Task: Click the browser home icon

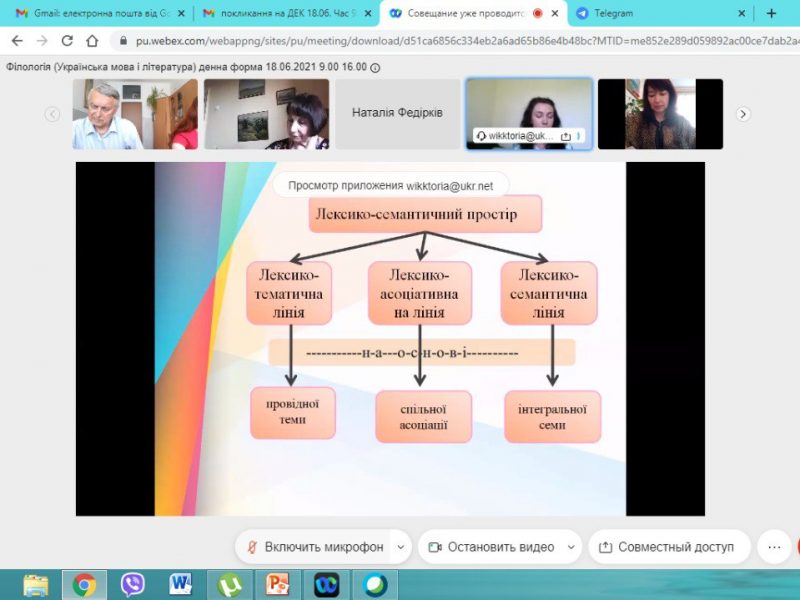Action: tap(92, 41)
